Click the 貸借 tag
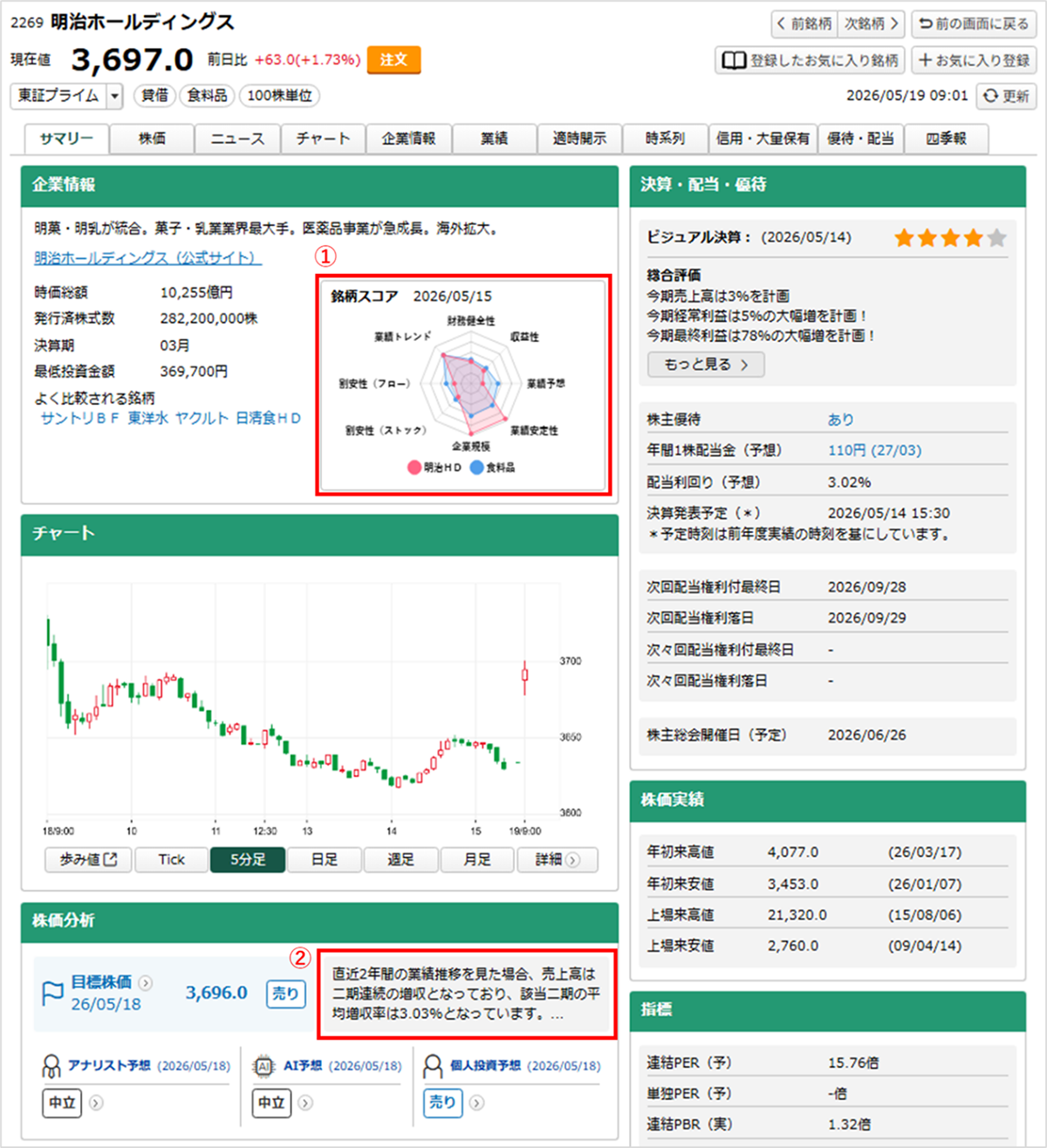1047x1148 pixels. tap(155, 96)
